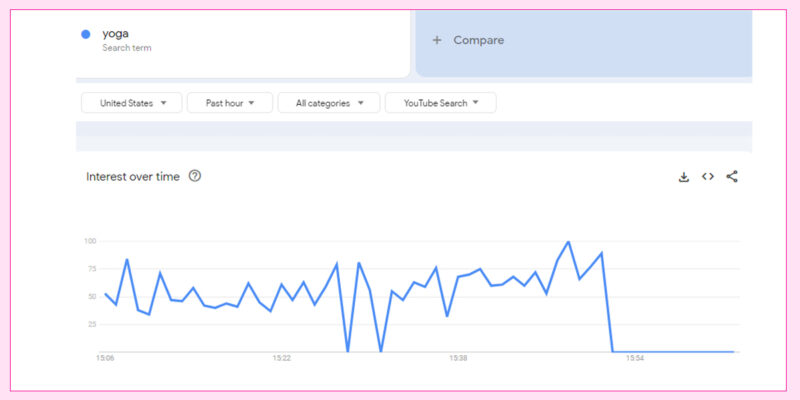Download the Interest over time CSV
This screenshot has width=800, height=400.
click(x=684, y=177)
